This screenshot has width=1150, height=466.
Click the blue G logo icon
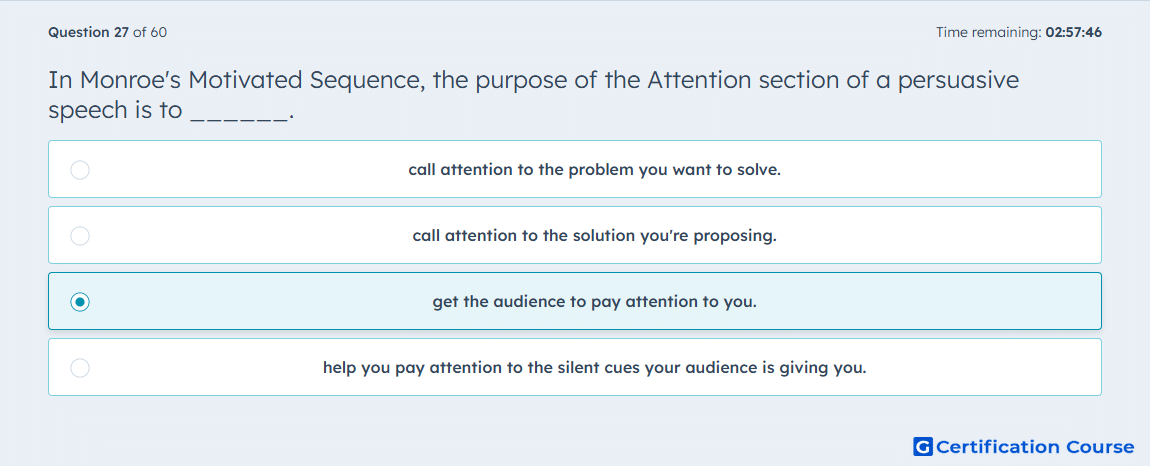pos(923,446)
